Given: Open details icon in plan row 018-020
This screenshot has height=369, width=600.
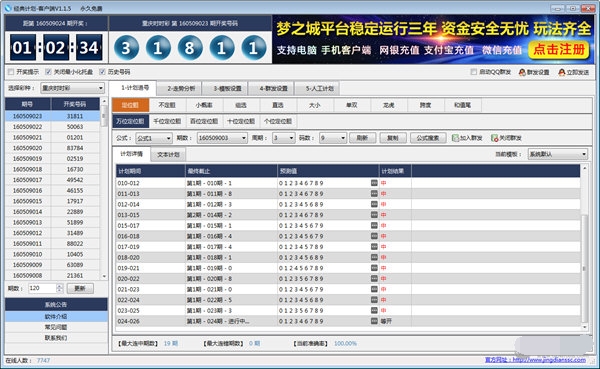Looking at the screenshot, I should [x=374, y=257].
